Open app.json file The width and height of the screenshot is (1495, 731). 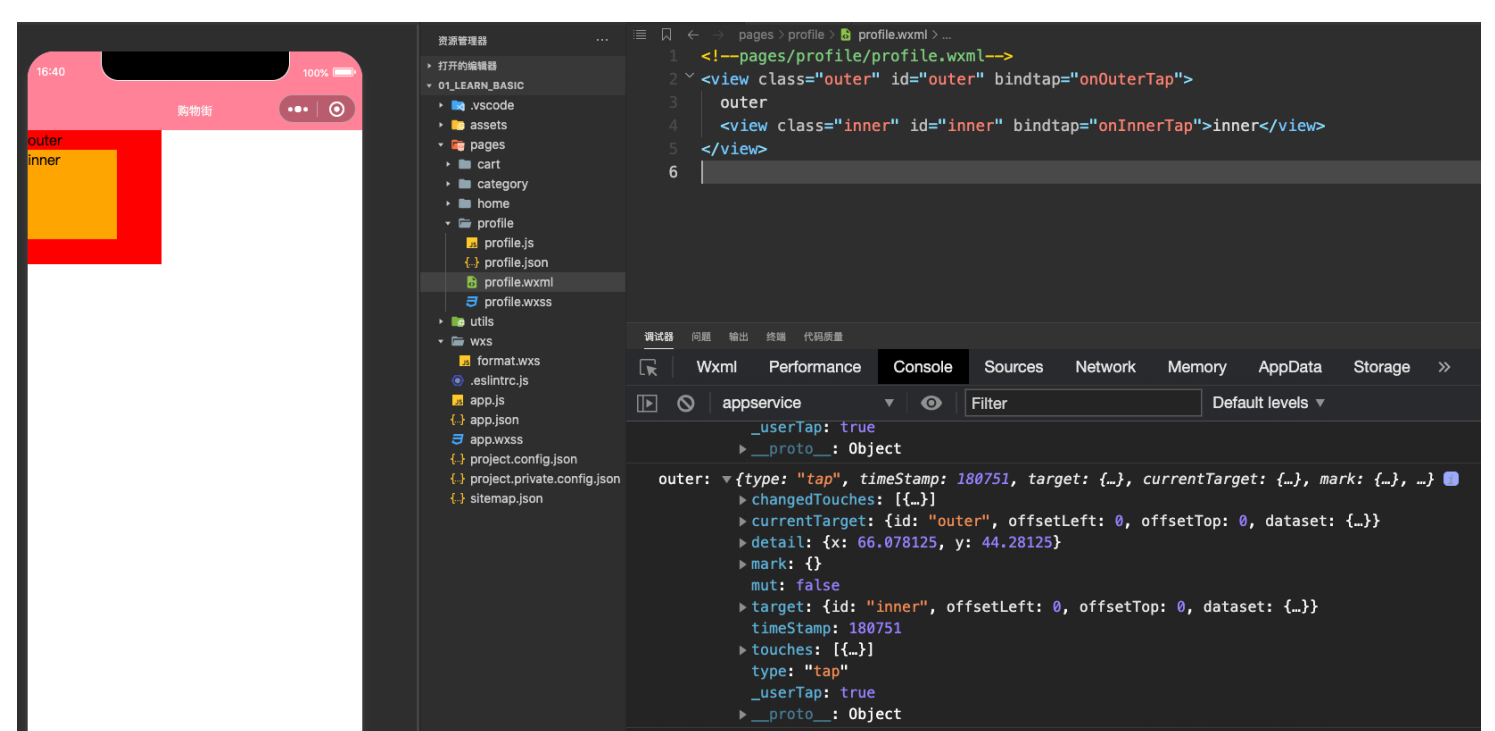[494, 420]
